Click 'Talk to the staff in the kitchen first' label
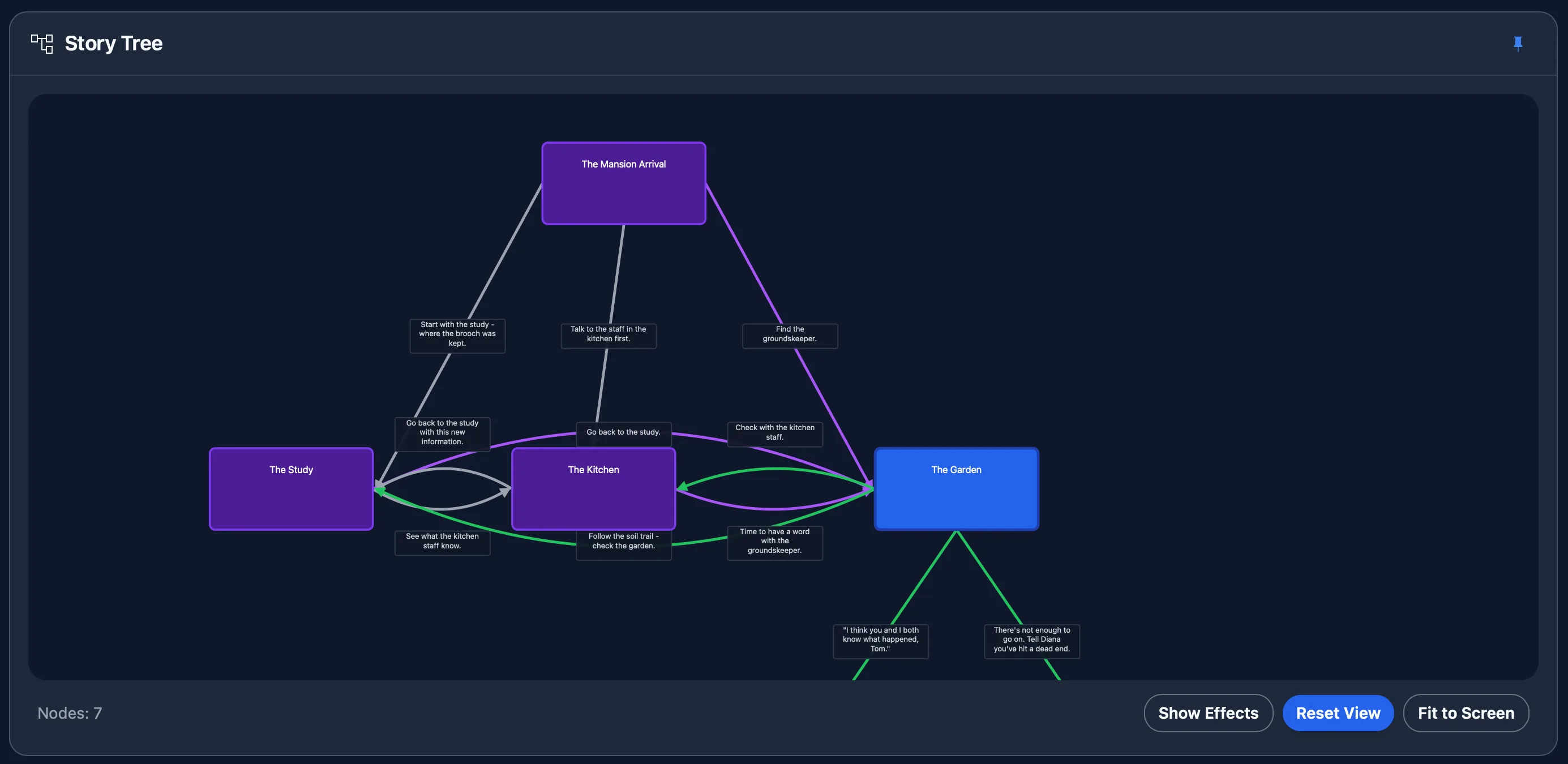Viewport: 1568px width, 764px height. pos(608,336)
